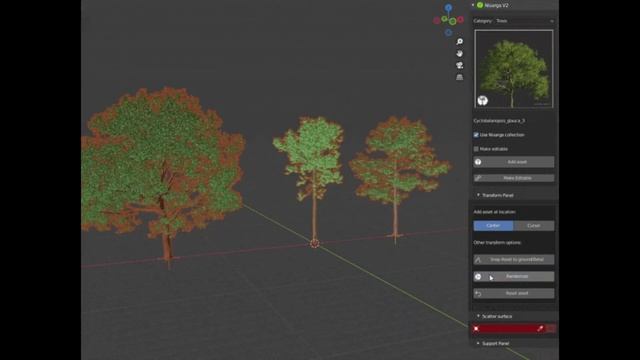640x360 pixels.
Task: Click the front green Y axis gizmo handle
Action: (453, 21)
